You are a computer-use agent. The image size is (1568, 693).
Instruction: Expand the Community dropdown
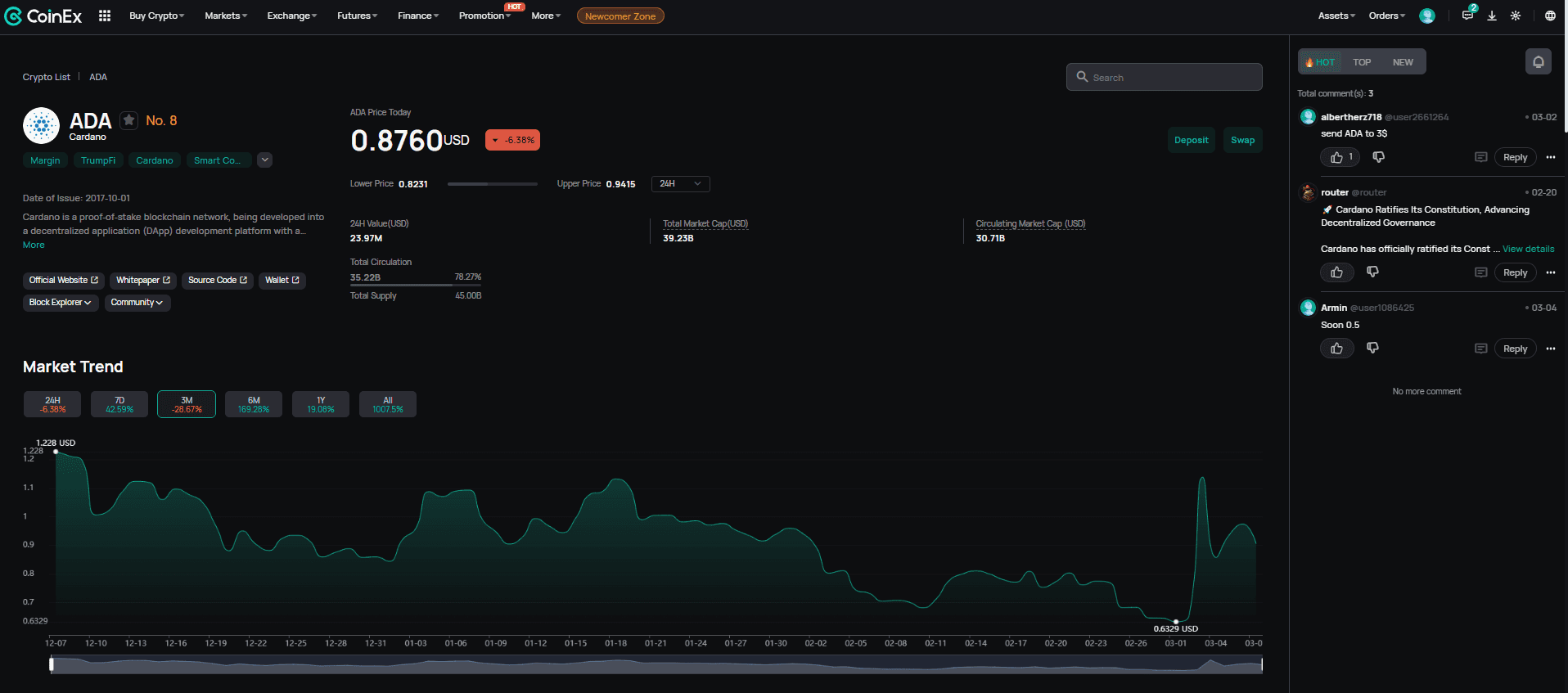pyautogui.click(x=137, y=303)
